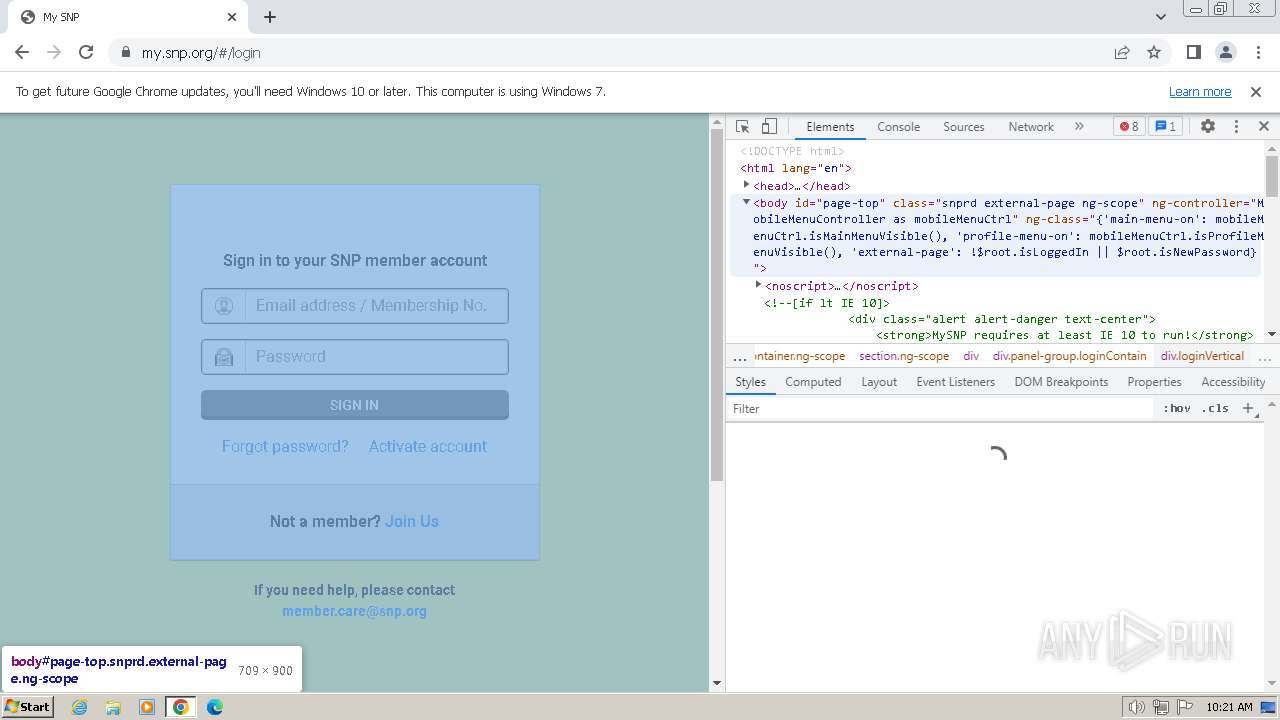
Task: Open Chrome's main menu
Action: coord(1257,53)
